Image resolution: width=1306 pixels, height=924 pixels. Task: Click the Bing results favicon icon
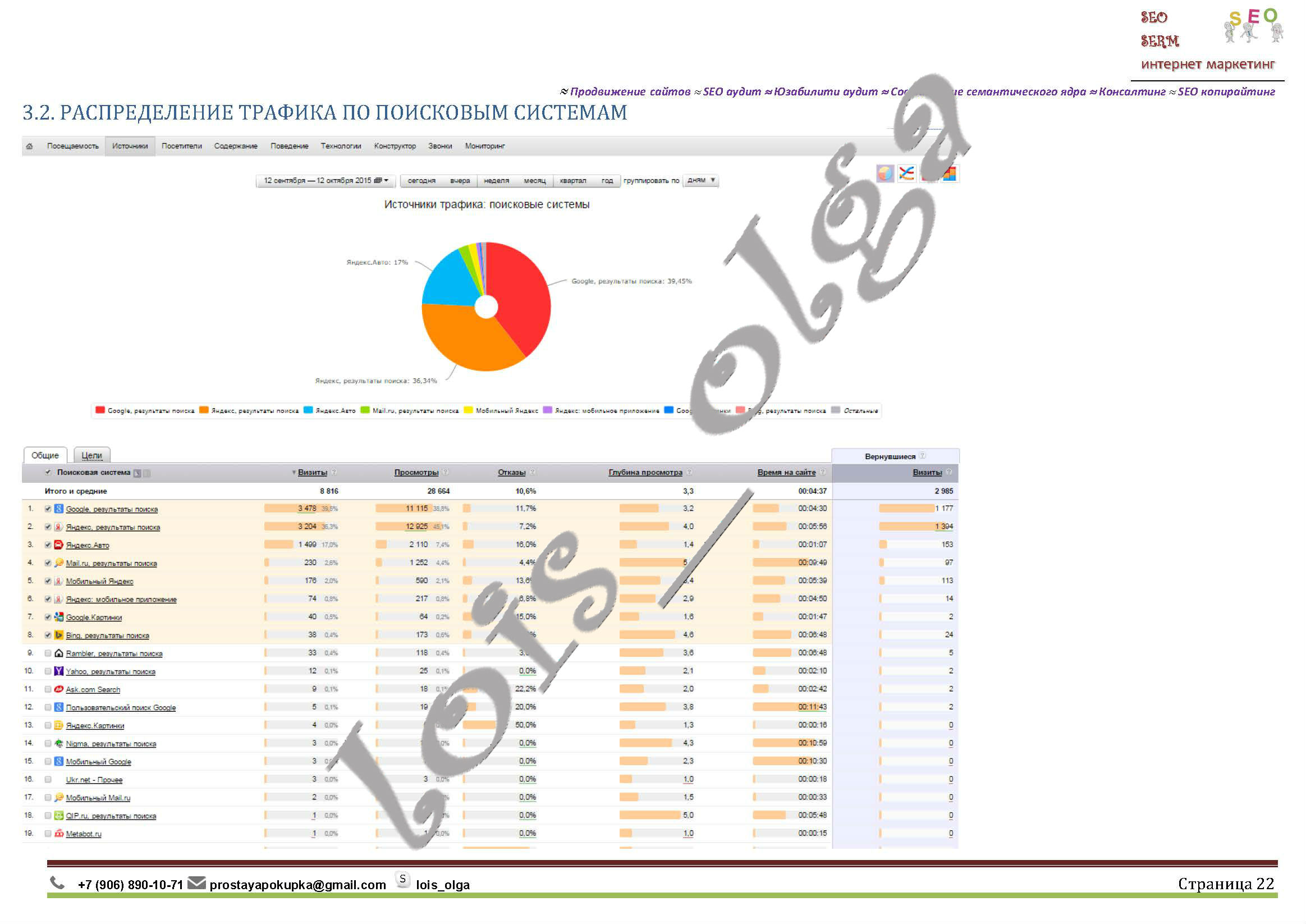[x=58, y=635]
